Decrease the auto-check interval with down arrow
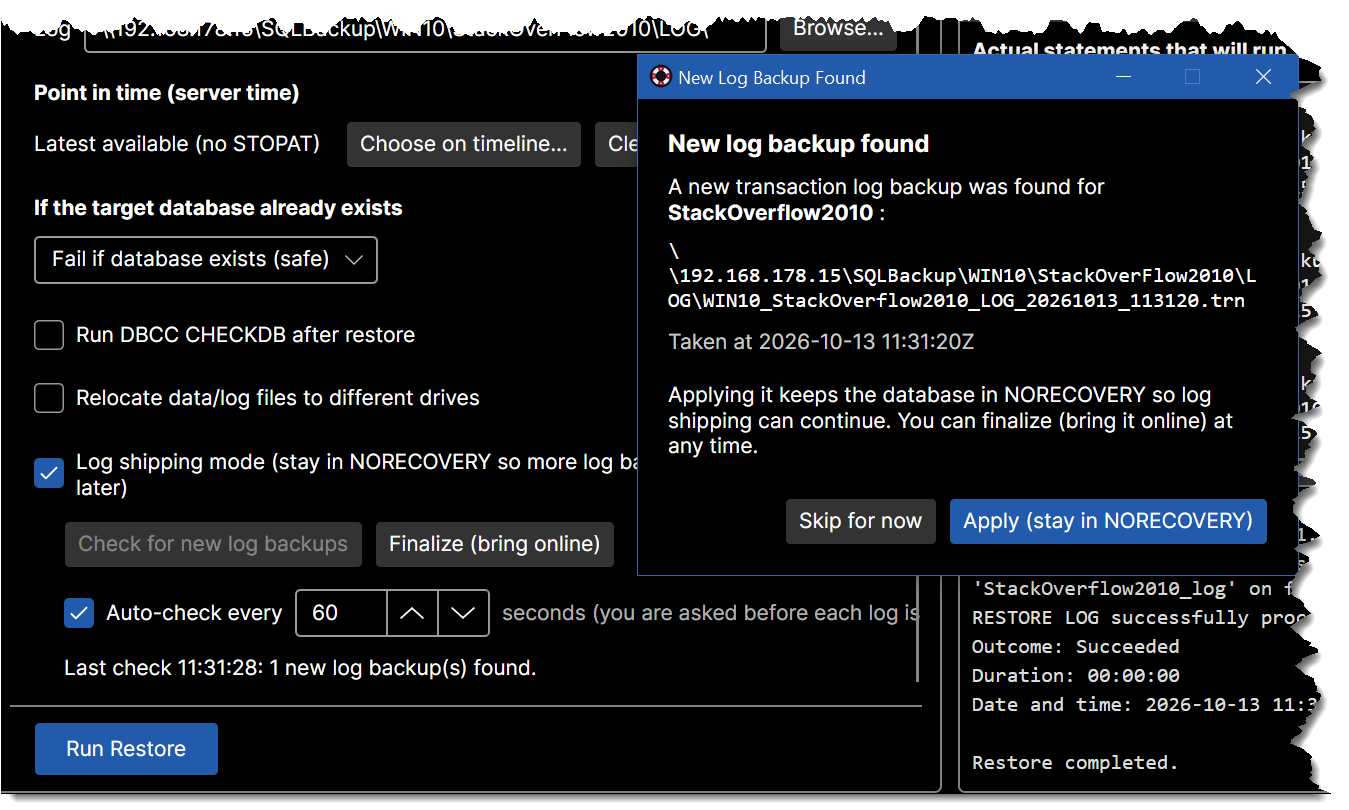 click(463, 613)
